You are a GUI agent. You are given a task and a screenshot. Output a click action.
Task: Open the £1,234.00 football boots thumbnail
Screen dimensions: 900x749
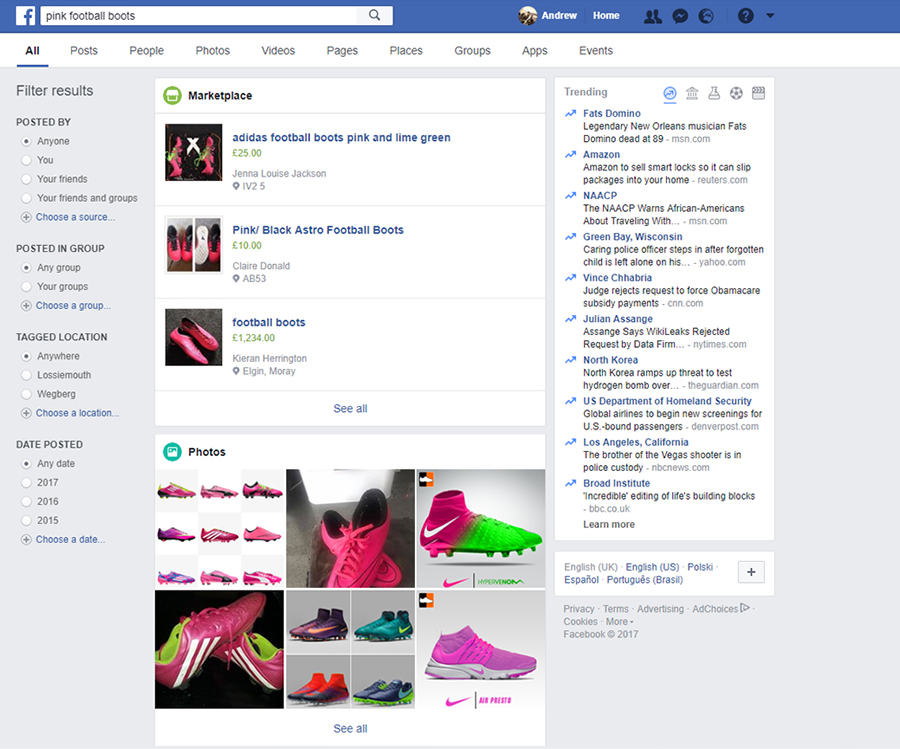(x=193, y=337)
